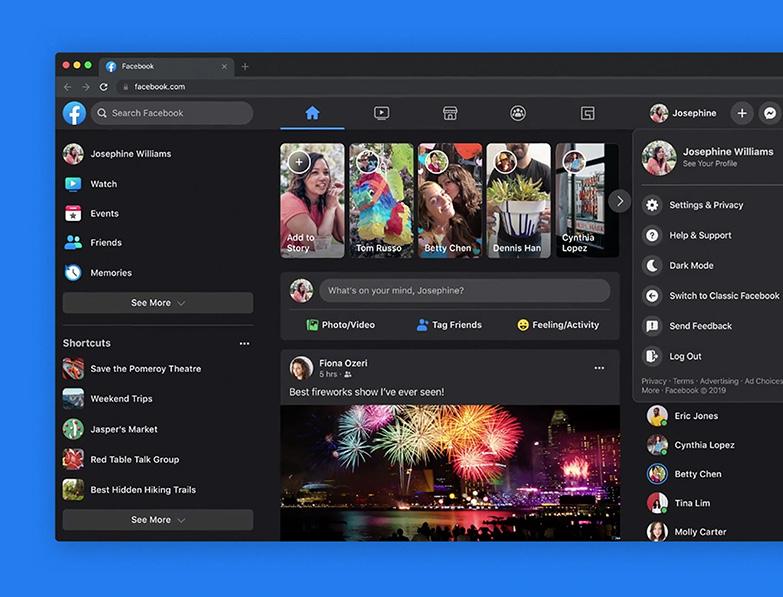The image size is (783, 597).
Task: Open Fiona Ozeri's profile name
Action: tap(343, 363)
